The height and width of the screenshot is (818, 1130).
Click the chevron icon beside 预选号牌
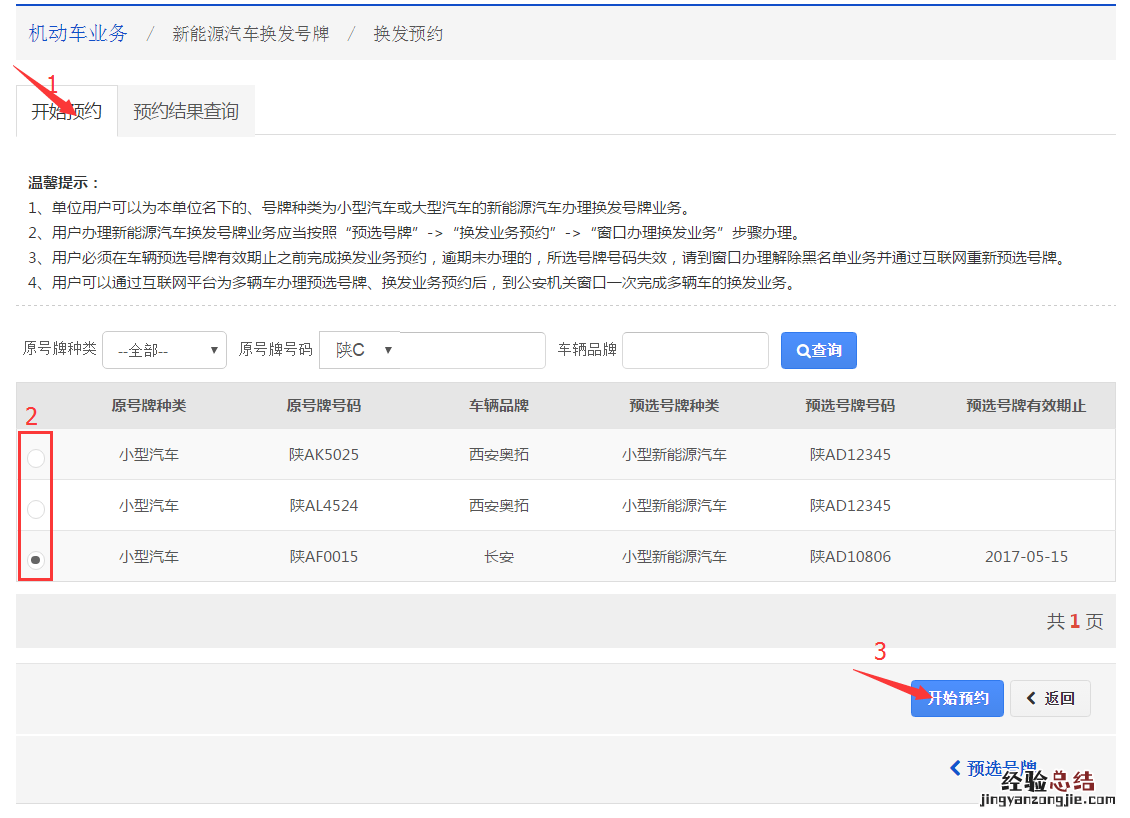[955, 768]
